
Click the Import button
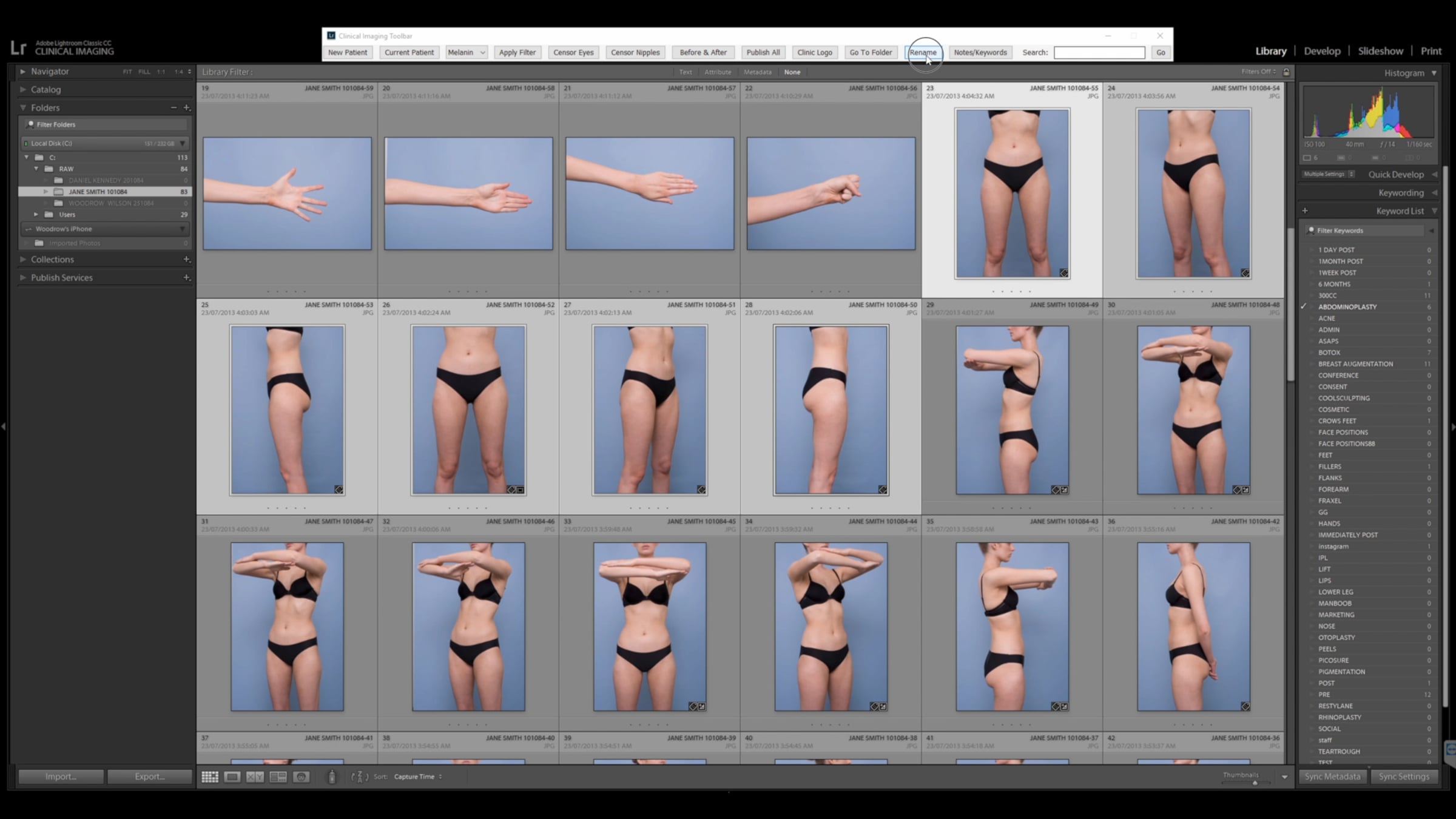tap(61, 777)
